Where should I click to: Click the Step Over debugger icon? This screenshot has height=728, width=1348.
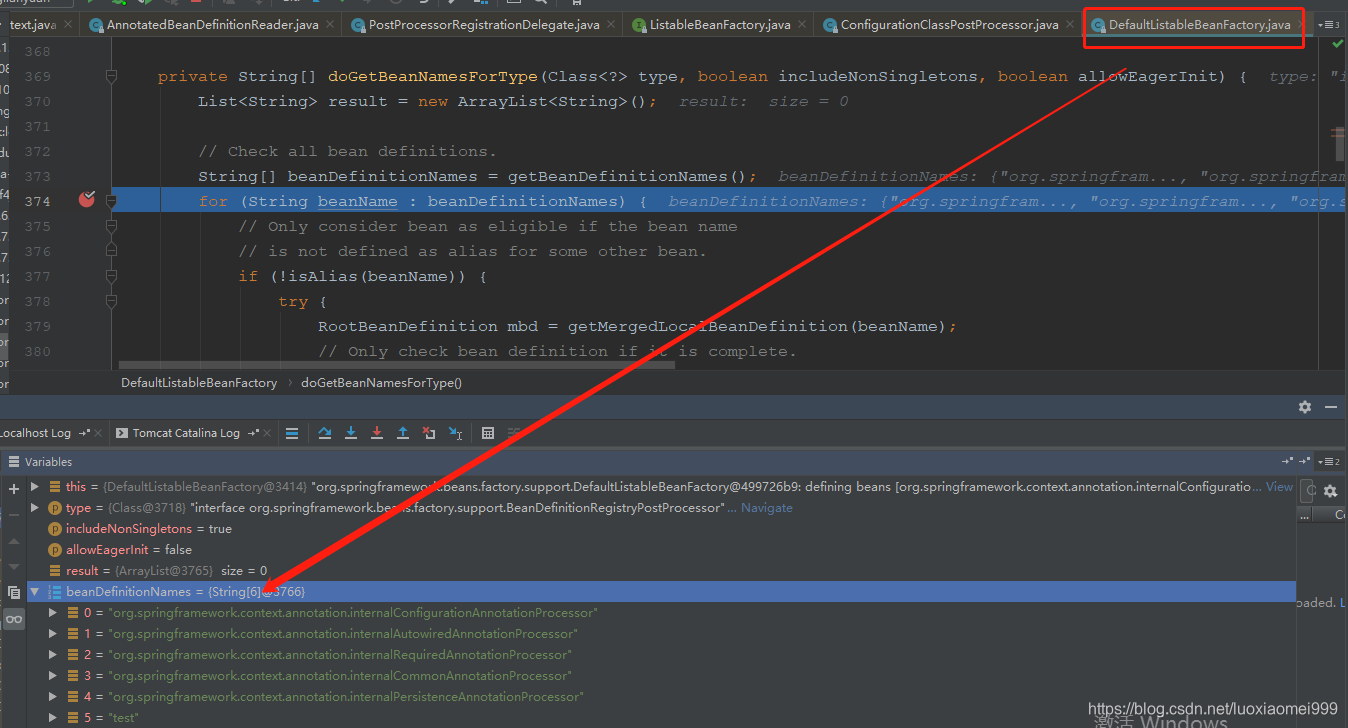(325, 433)
